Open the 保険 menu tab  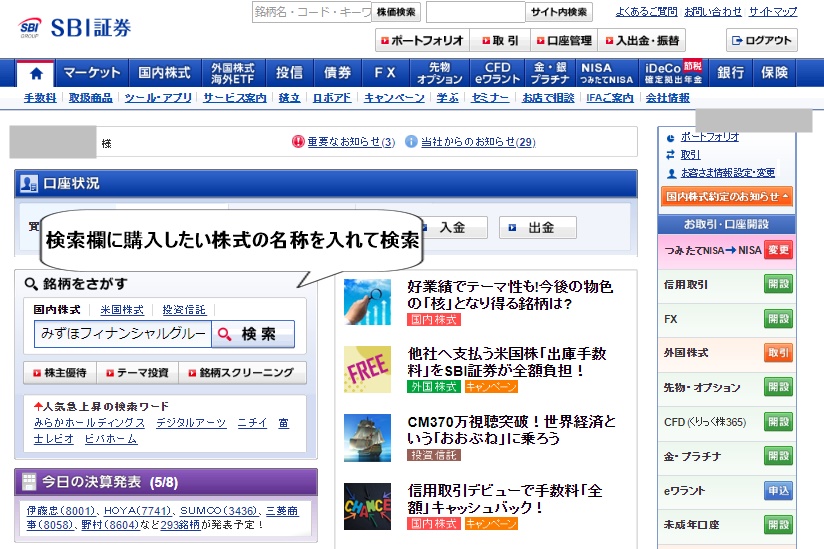(774, 73)
